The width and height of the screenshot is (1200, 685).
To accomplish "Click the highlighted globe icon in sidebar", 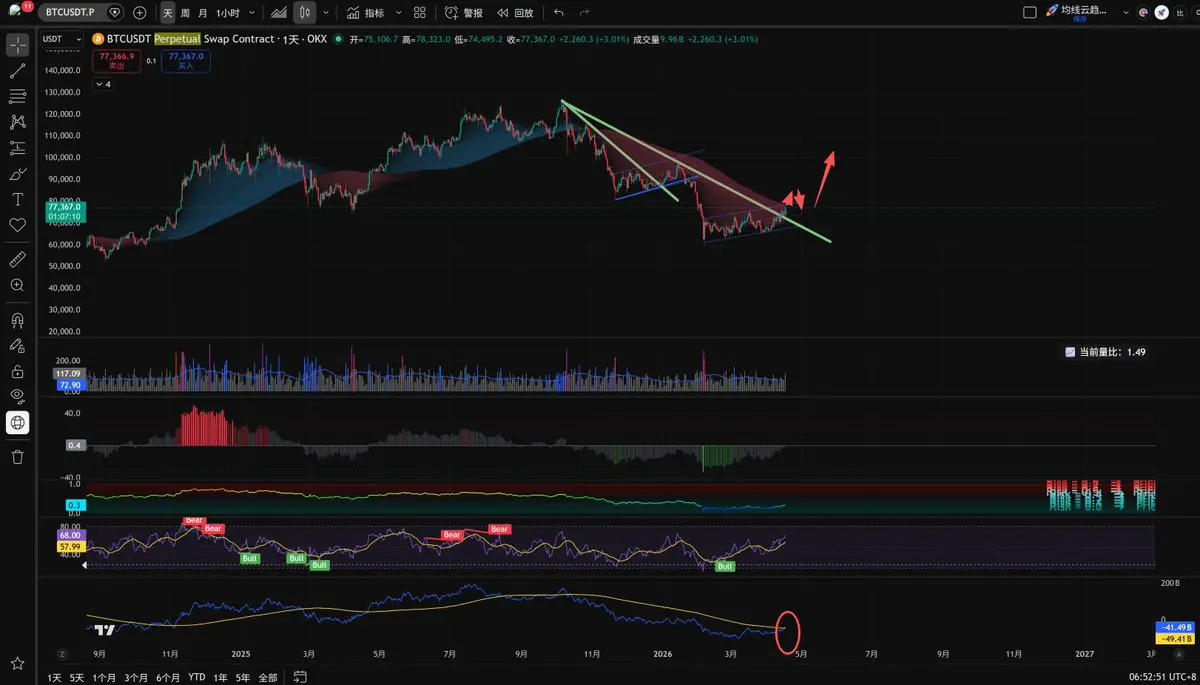I will pyautogui.click(x=17, y=422).
